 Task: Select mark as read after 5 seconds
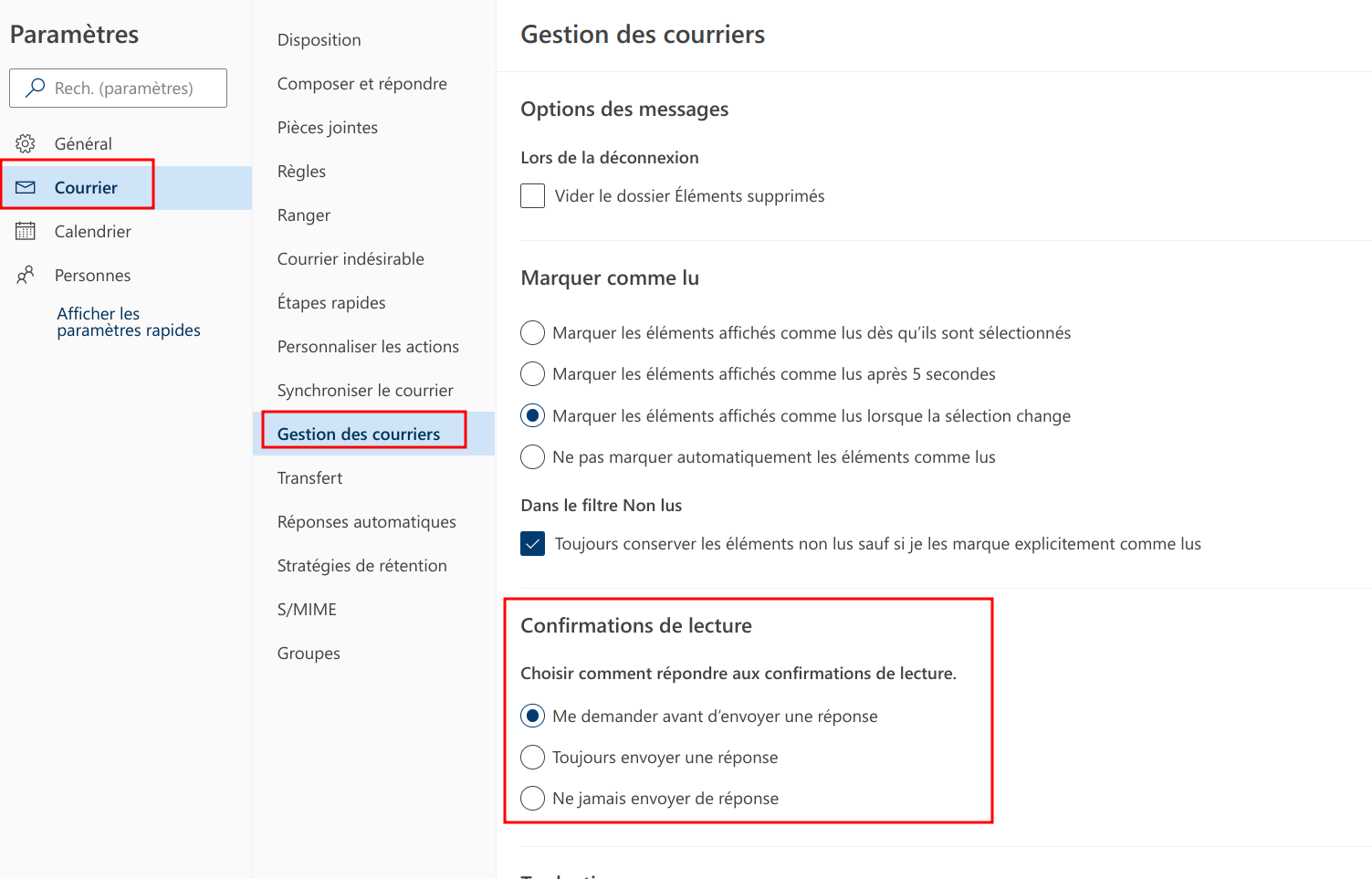(533, 374)
